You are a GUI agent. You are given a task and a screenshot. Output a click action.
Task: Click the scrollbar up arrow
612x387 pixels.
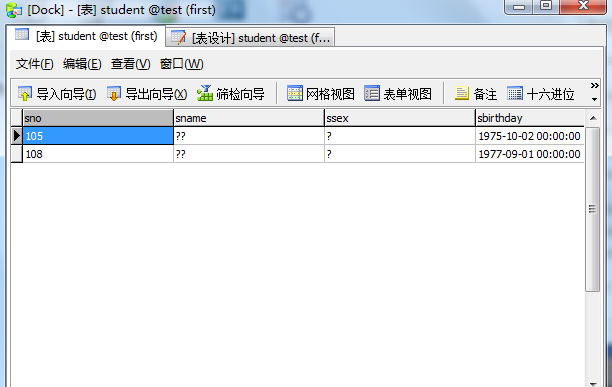[x=593, y=118]
